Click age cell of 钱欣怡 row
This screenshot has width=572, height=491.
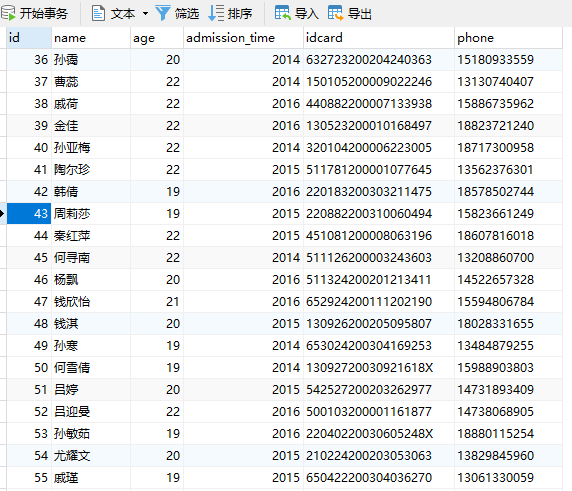coord(157,302)
